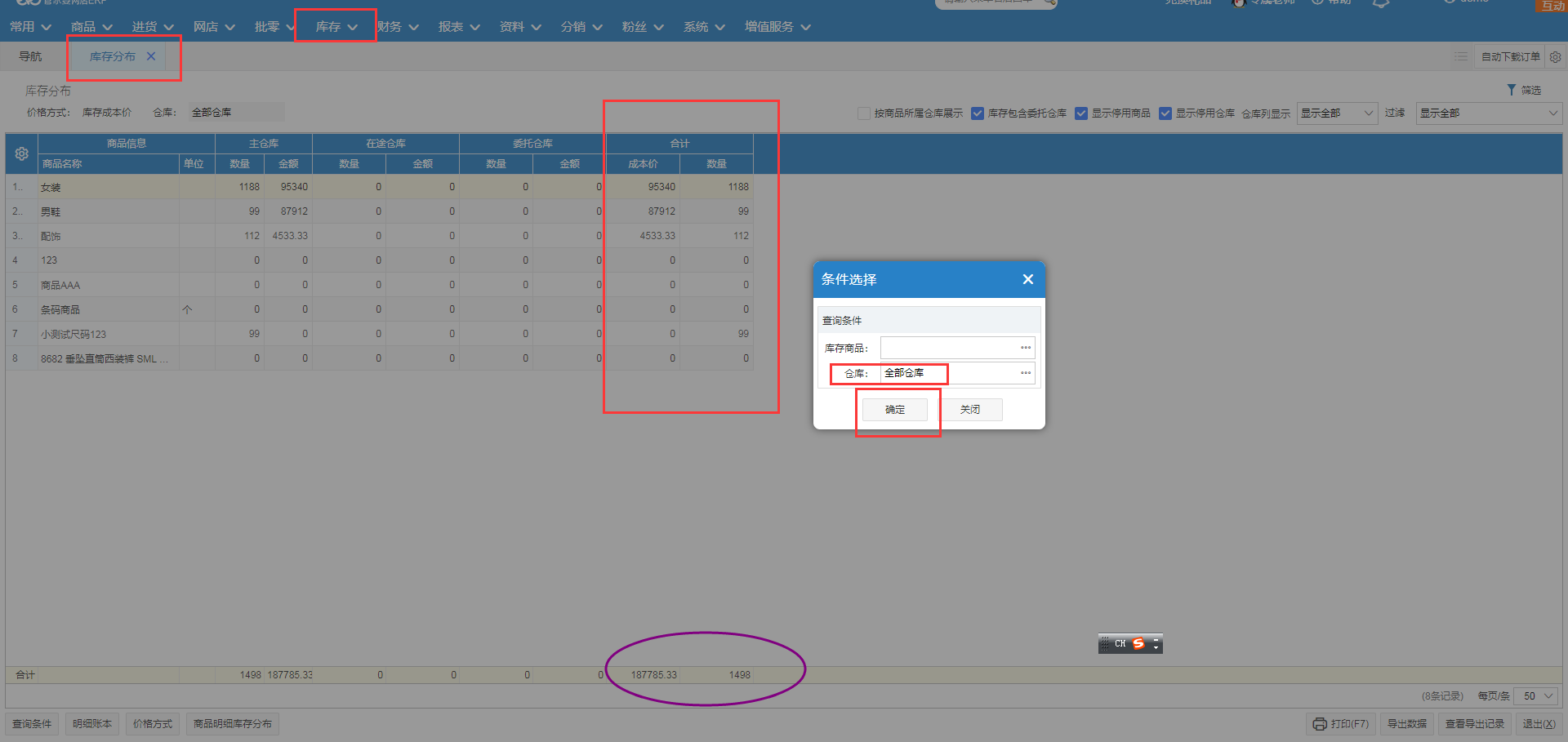Viewport: 1568px width, 742px height.
Task: Click the 导出数据 button
Action: pyautogui.click(x=1406, y=724)
